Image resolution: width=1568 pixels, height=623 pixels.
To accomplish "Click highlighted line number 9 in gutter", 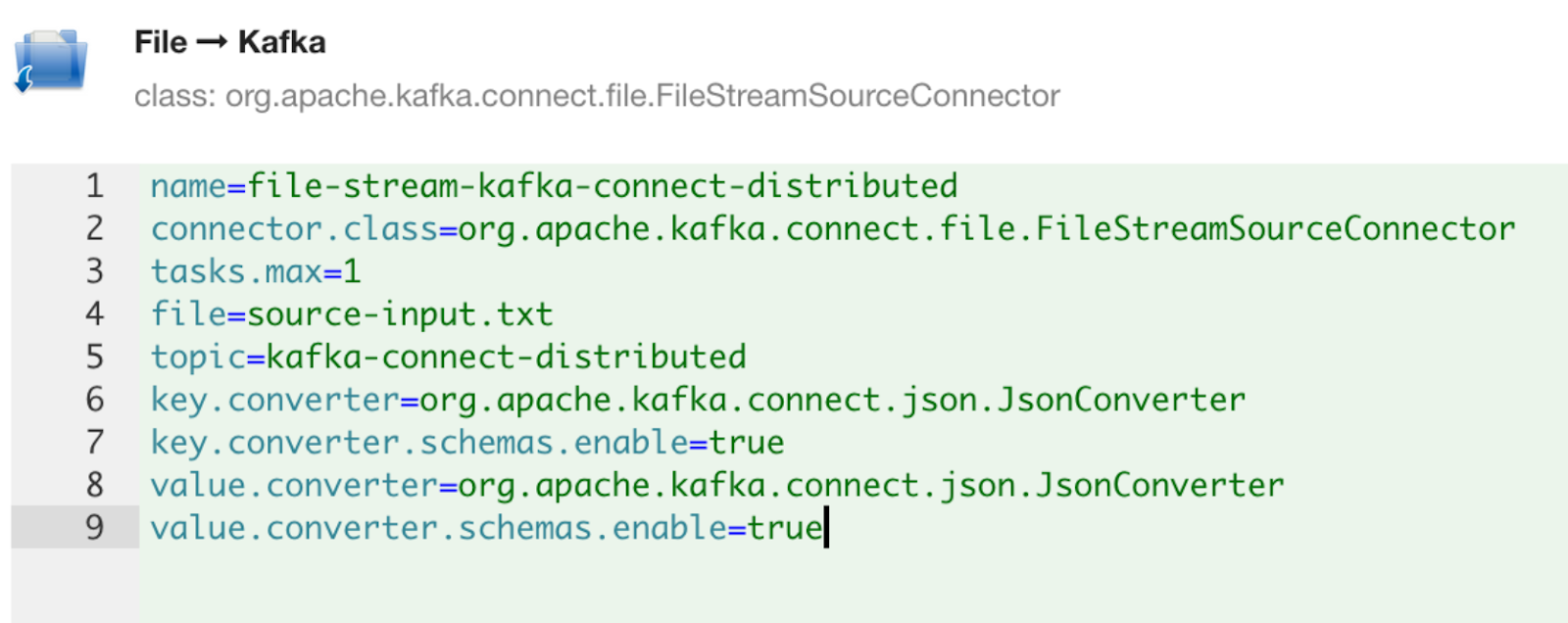I will (x=94, y=528).
